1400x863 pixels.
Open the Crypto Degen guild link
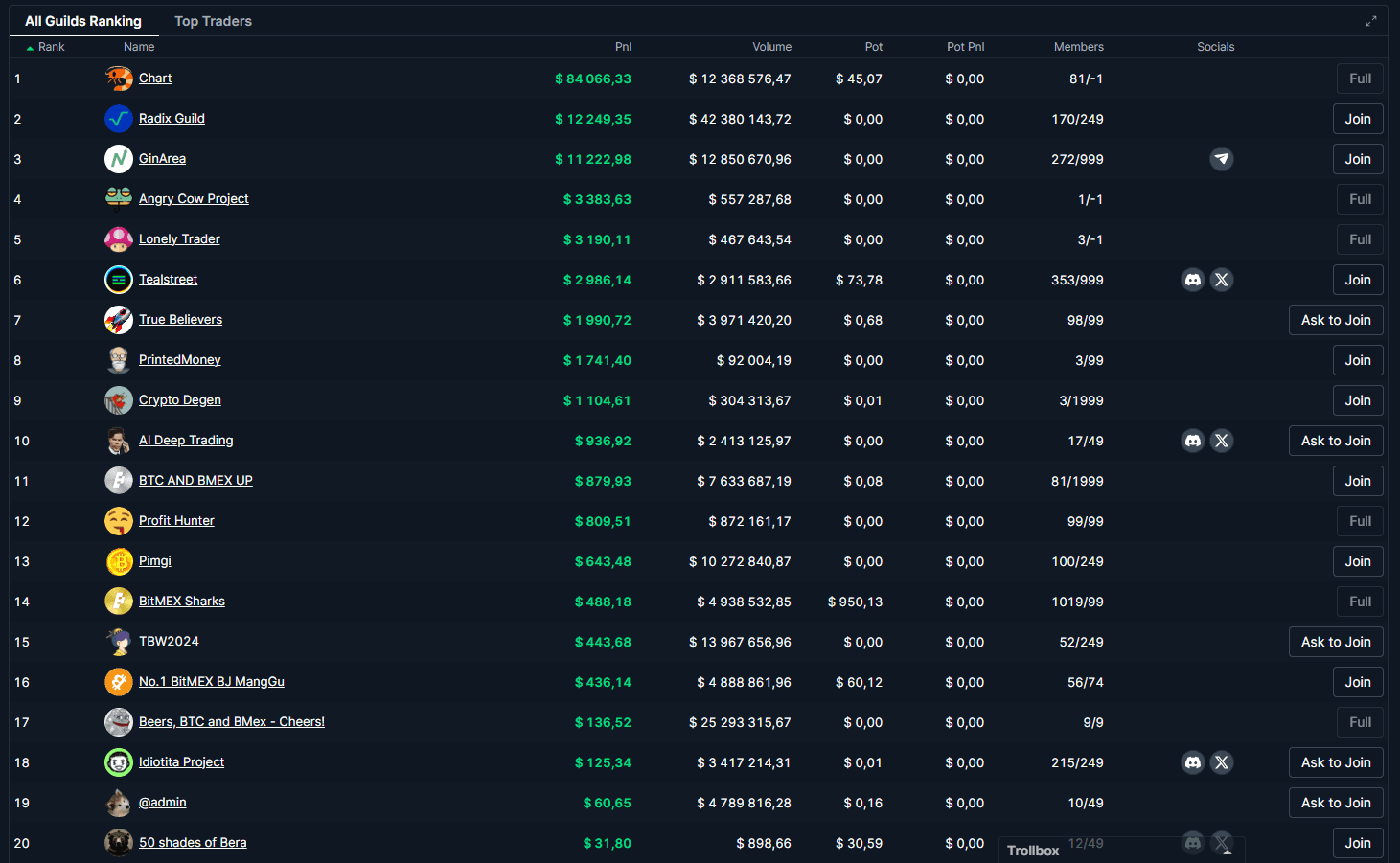click(180, 400)
